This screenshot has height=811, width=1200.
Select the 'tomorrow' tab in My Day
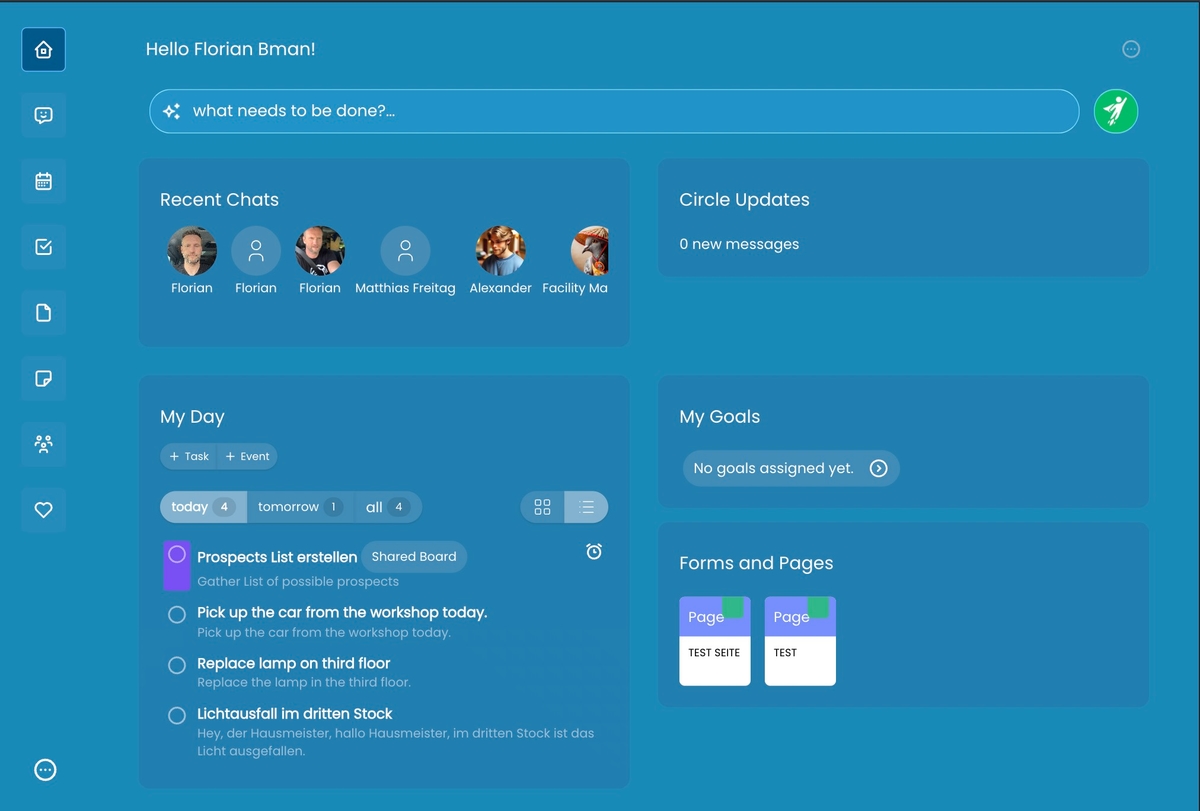[299, 507]
